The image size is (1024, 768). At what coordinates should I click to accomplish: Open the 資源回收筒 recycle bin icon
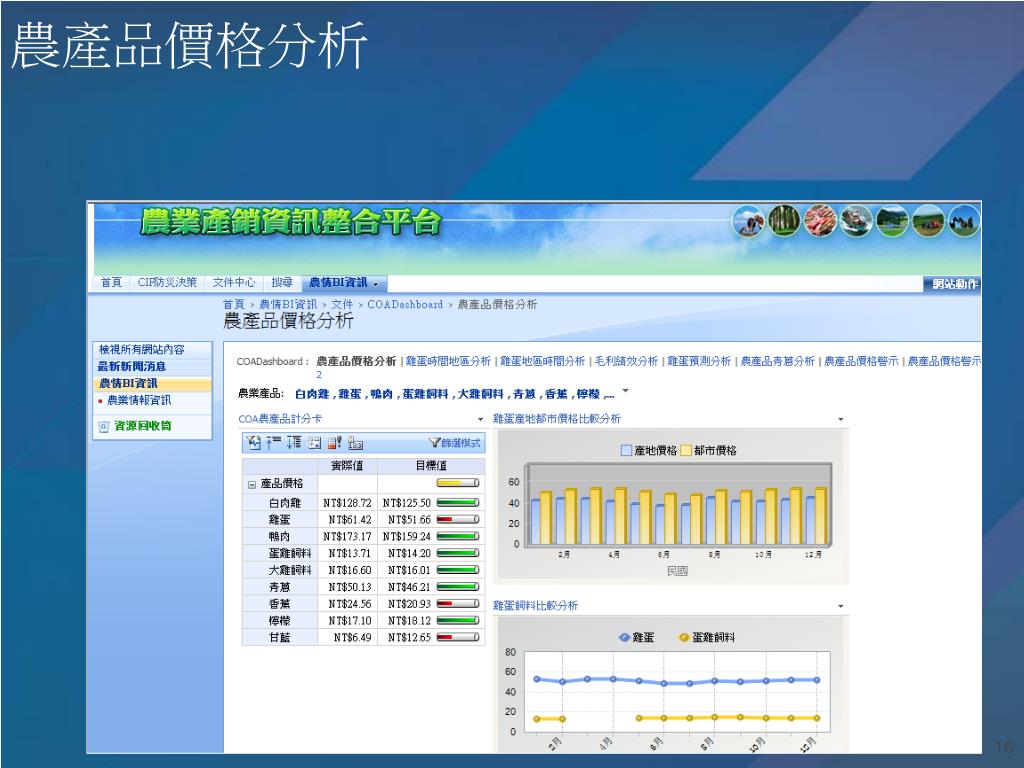103,426
